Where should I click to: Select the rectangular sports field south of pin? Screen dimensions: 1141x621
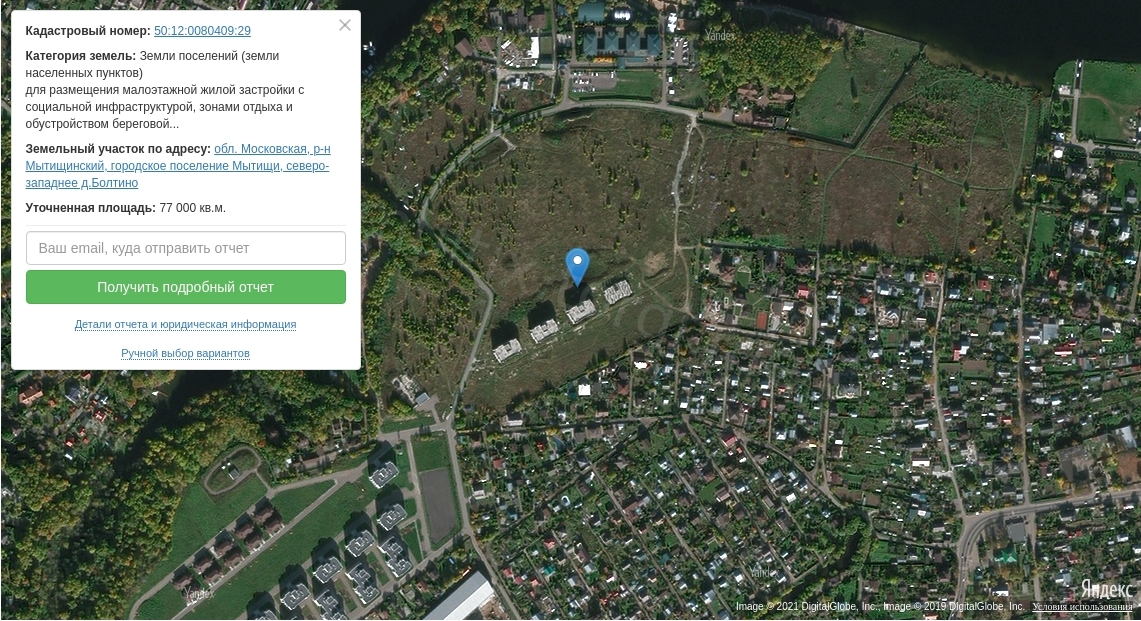tap(439, 504)
